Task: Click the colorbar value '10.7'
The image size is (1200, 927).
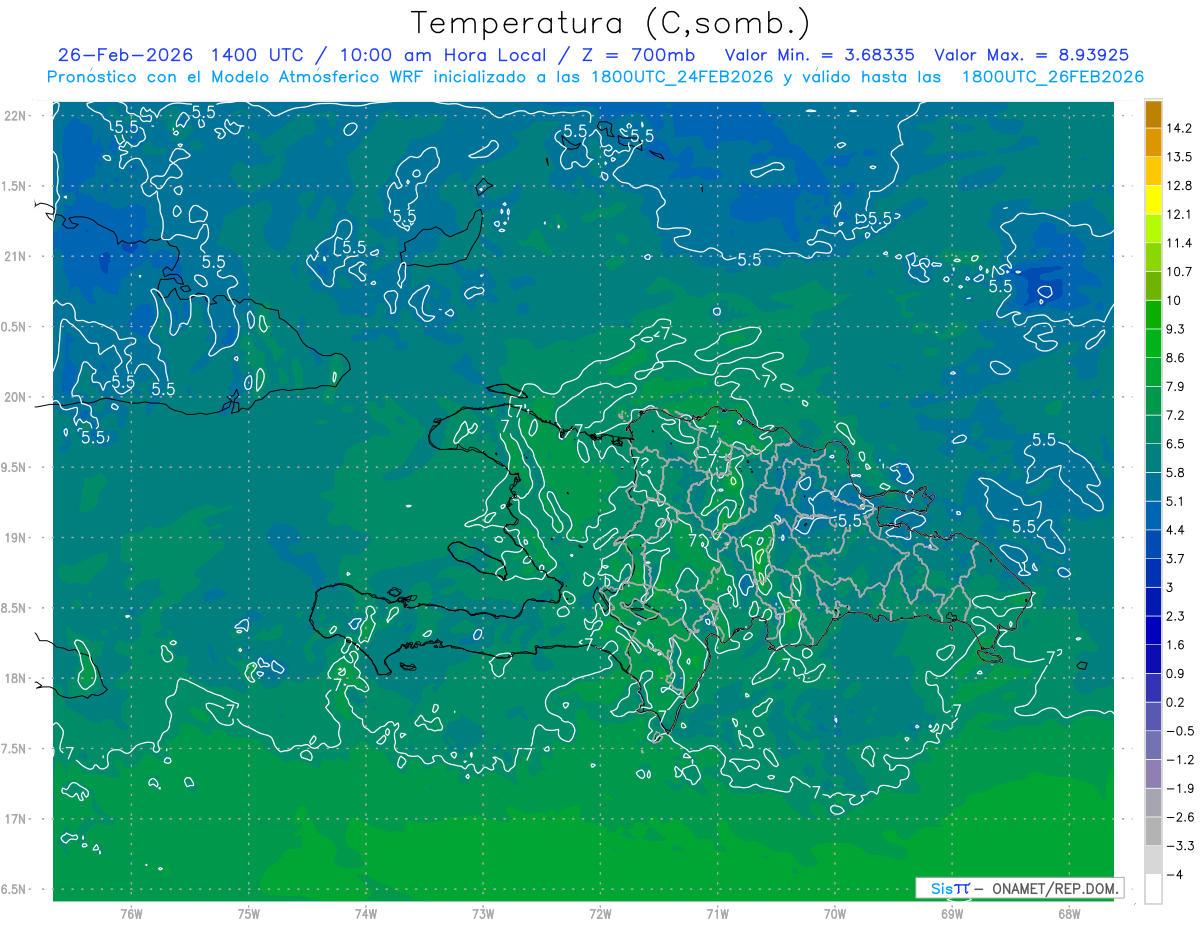Action: [x=1179, y=272]
